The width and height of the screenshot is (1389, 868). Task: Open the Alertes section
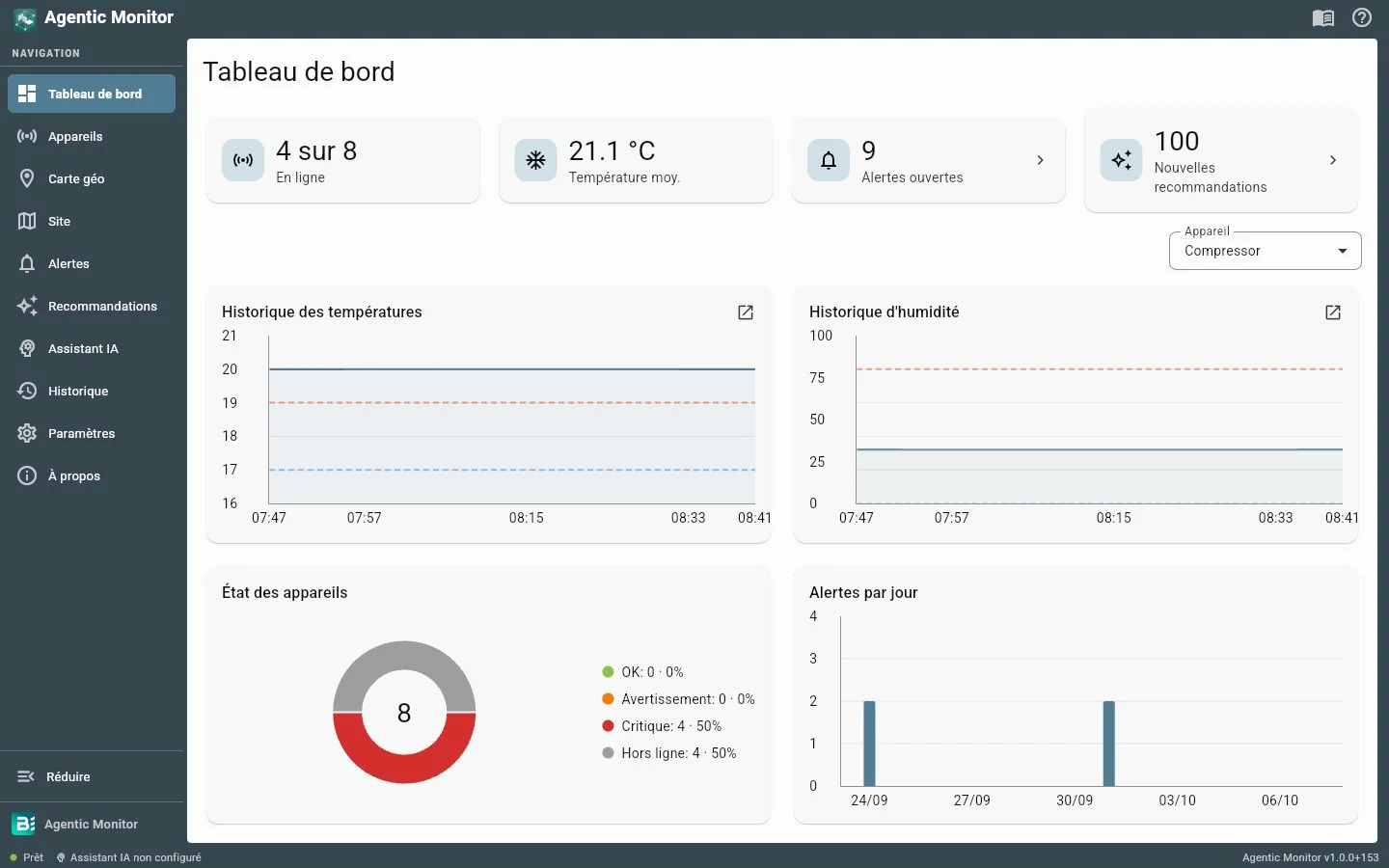[x=92, y=263]
